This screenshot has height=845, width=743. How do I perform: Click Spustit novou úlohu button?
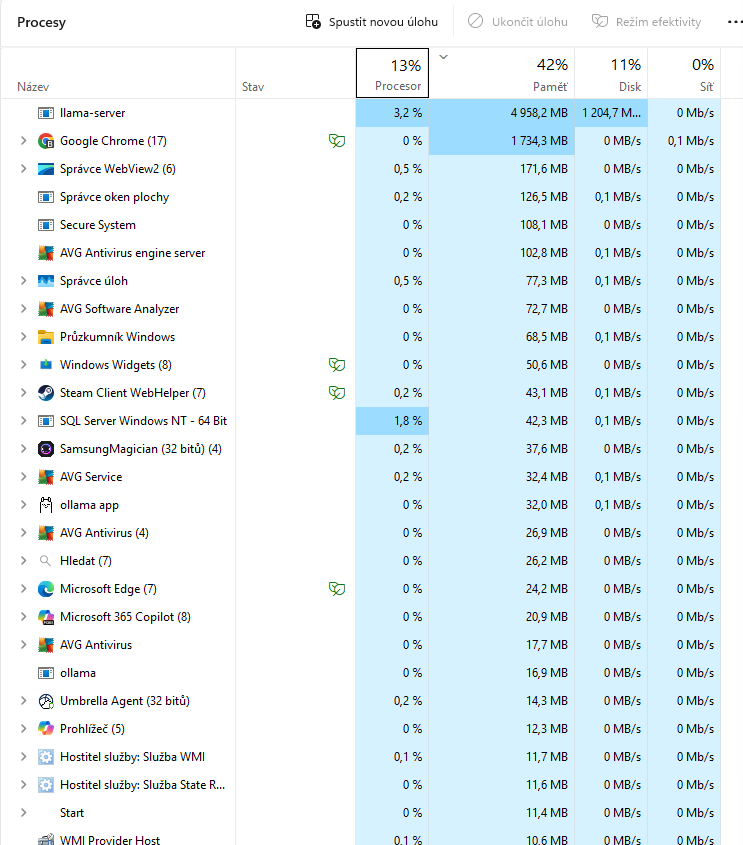coord(371,22)
